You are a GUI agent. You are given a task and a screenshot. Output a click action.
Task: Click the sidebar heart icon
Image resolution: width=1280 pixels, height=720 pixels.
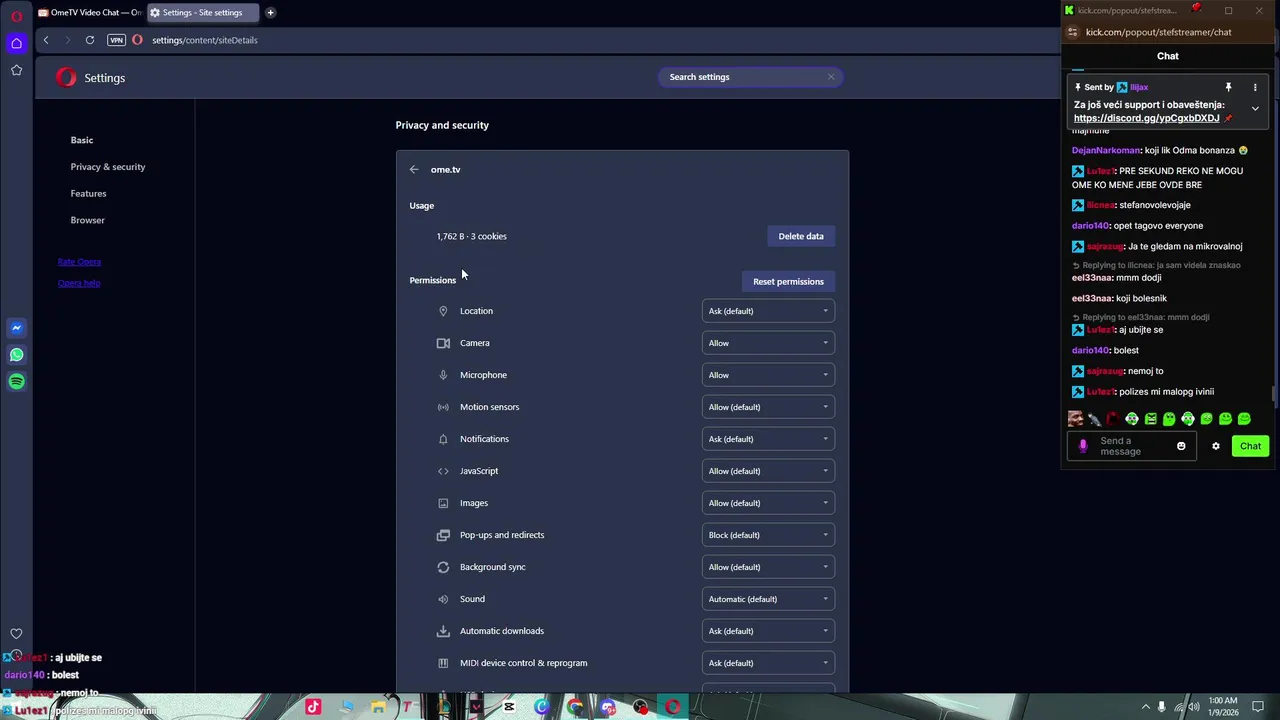coord(16,633)
